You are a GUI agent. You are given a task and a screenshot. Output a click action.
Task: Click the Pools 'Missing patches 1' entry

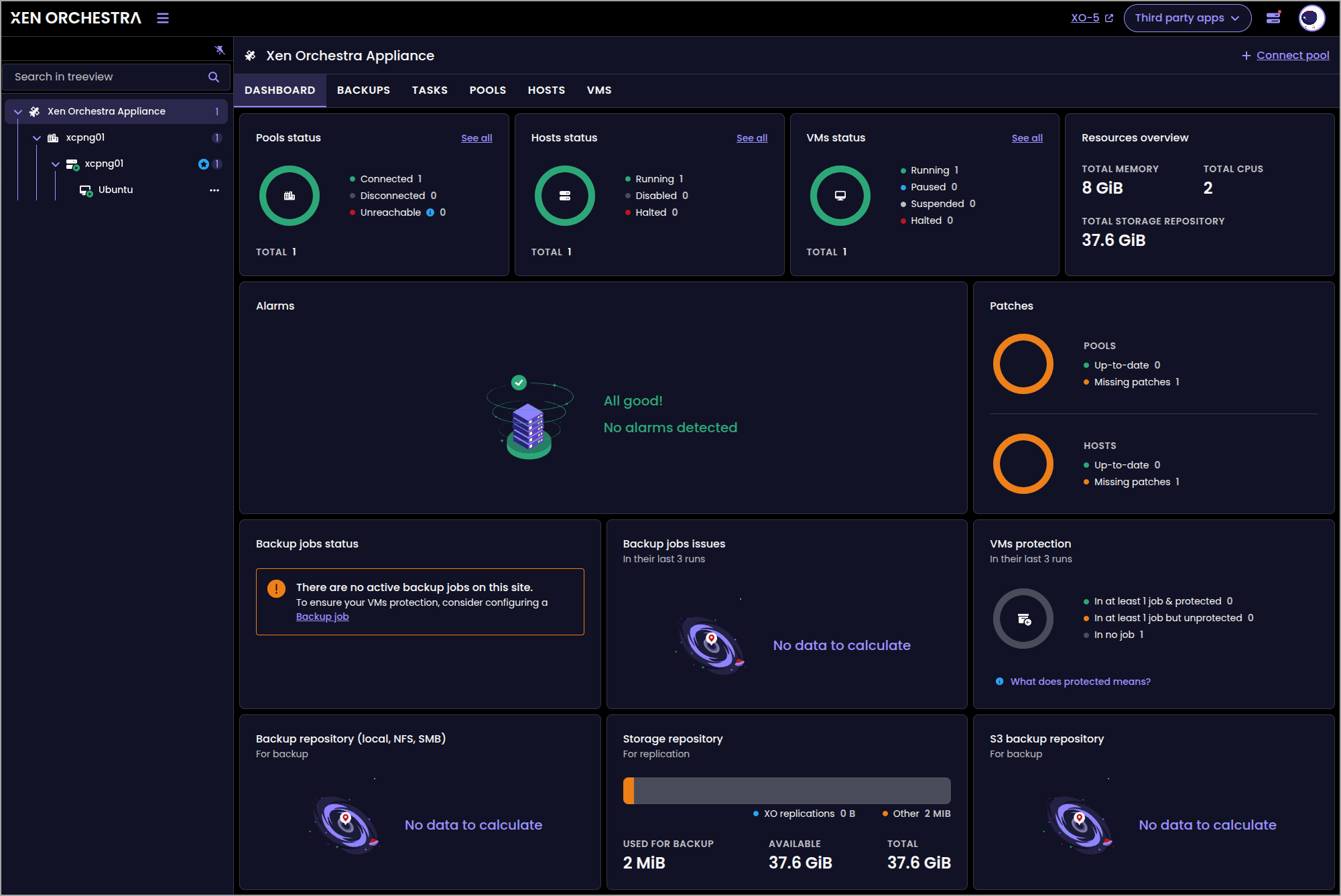coord(1132,382)
